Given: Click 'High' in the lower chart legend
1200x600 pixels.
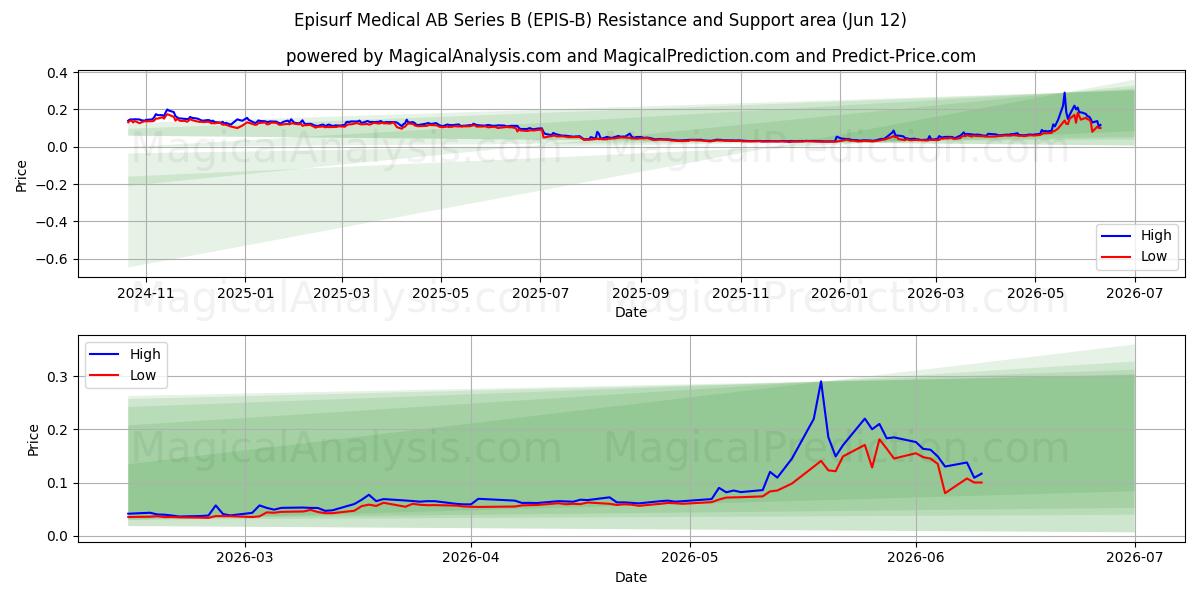Looking at the screenshot, I should tap(145, 354).
